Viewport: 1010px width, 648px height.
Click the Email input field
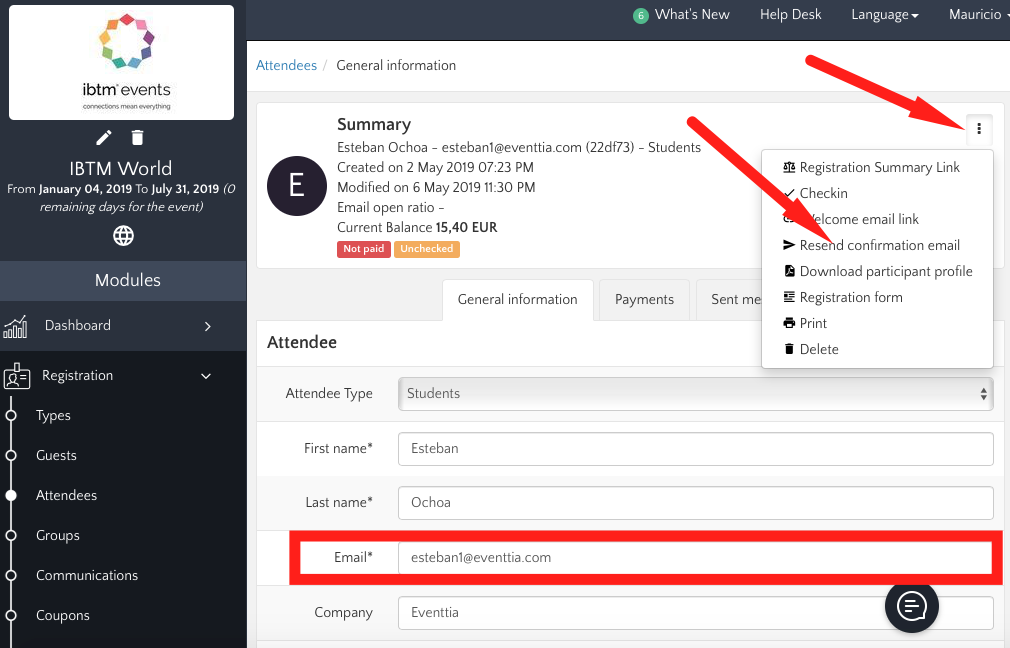[x=695, y=557]
